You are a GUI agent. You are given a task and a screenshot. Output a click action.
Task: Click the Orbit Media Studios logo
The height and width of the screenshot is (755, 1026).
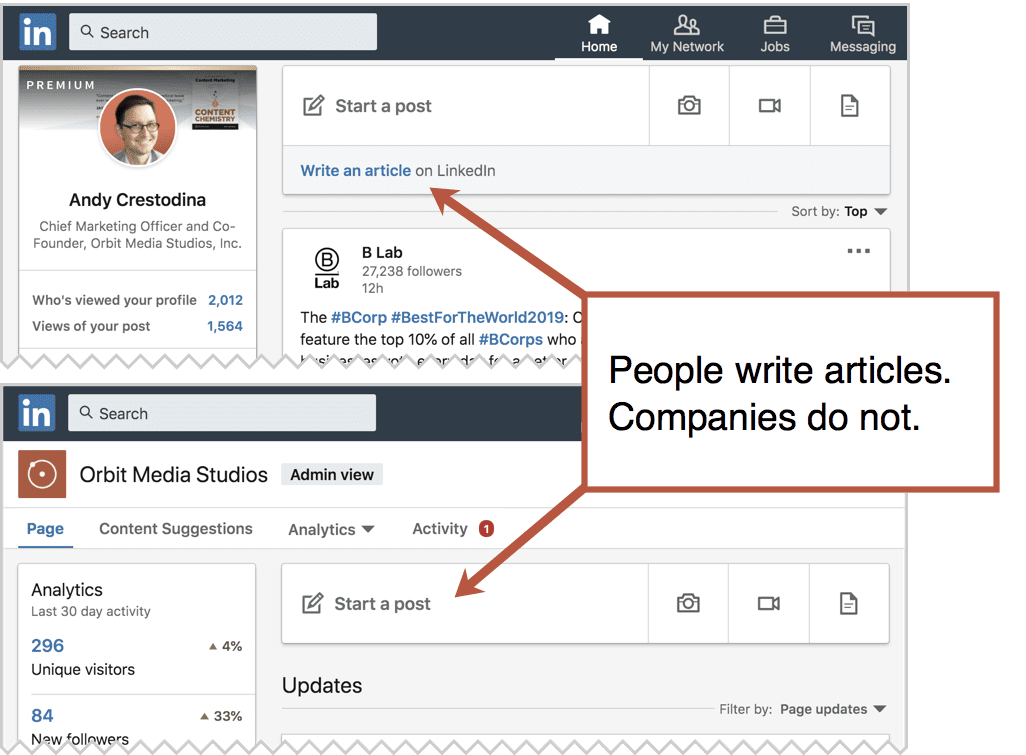(x=42, y=474)
